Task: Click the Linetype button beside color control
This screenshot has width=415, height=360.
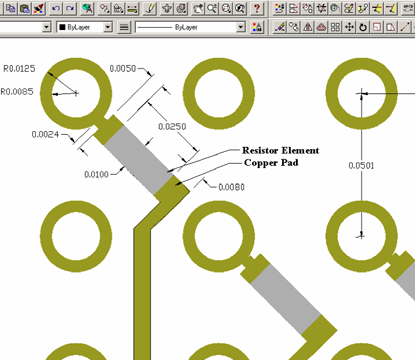Action: [124, 27]
